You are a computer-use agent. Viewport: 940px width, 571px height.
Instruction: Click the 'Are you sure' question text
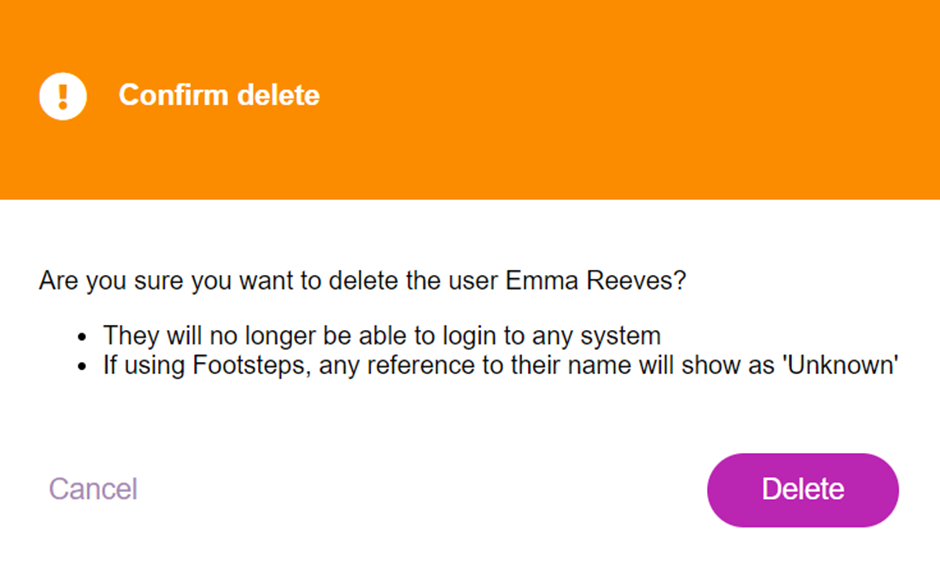tap(362, 280)
